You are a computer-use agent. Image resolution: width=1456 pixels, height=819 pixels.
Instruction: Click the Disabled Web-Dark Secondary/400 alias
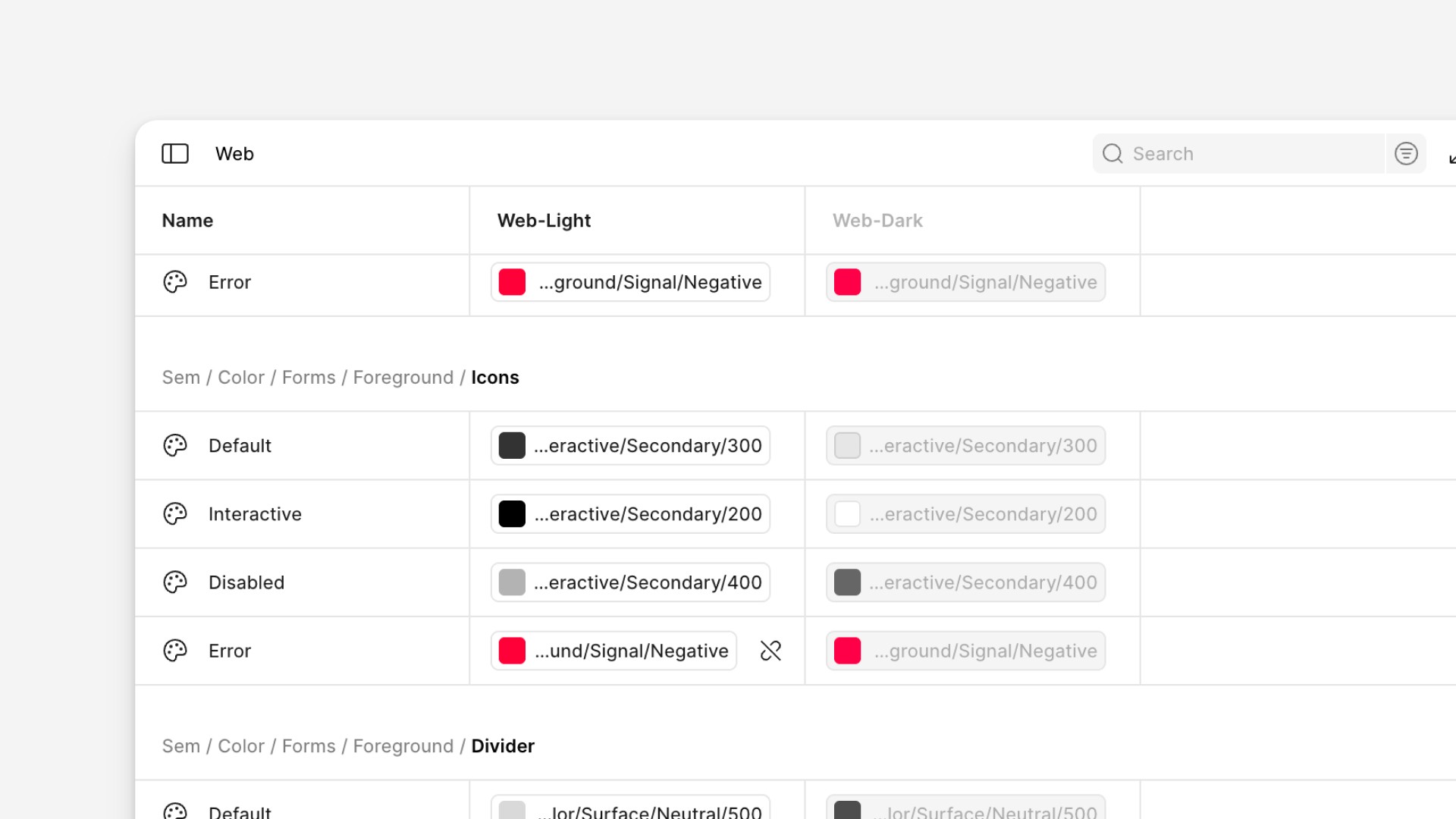pos(982,582)
